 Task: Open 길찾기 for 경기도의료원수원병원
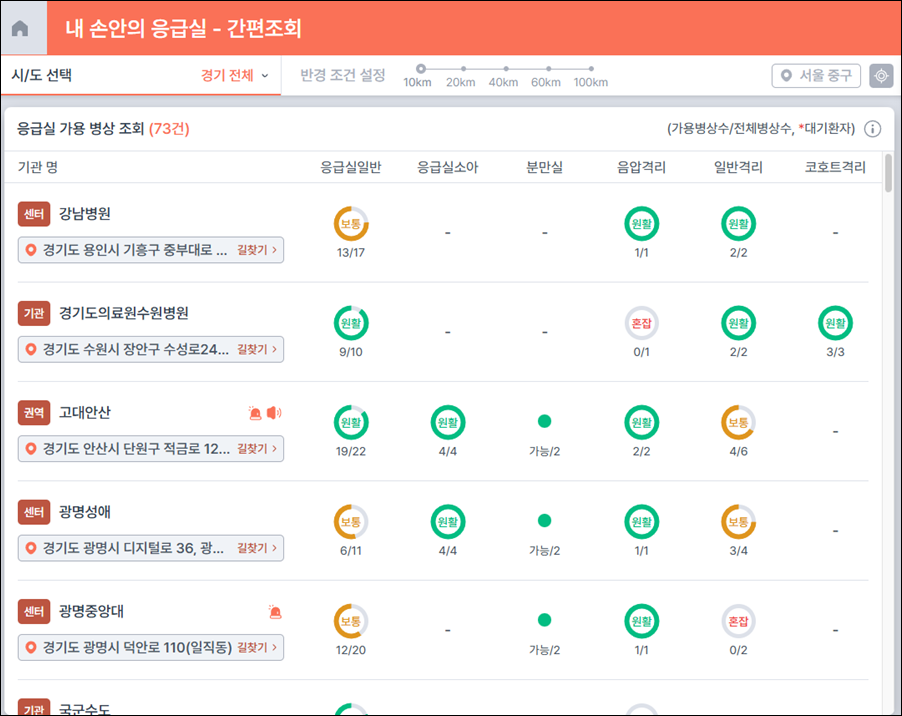point(257,349)
